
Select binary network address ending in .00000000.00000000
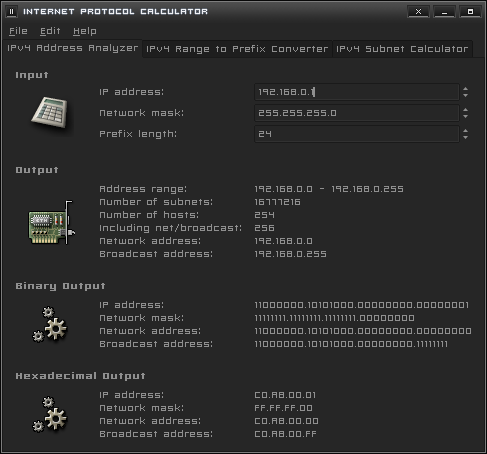click(363, 331)
